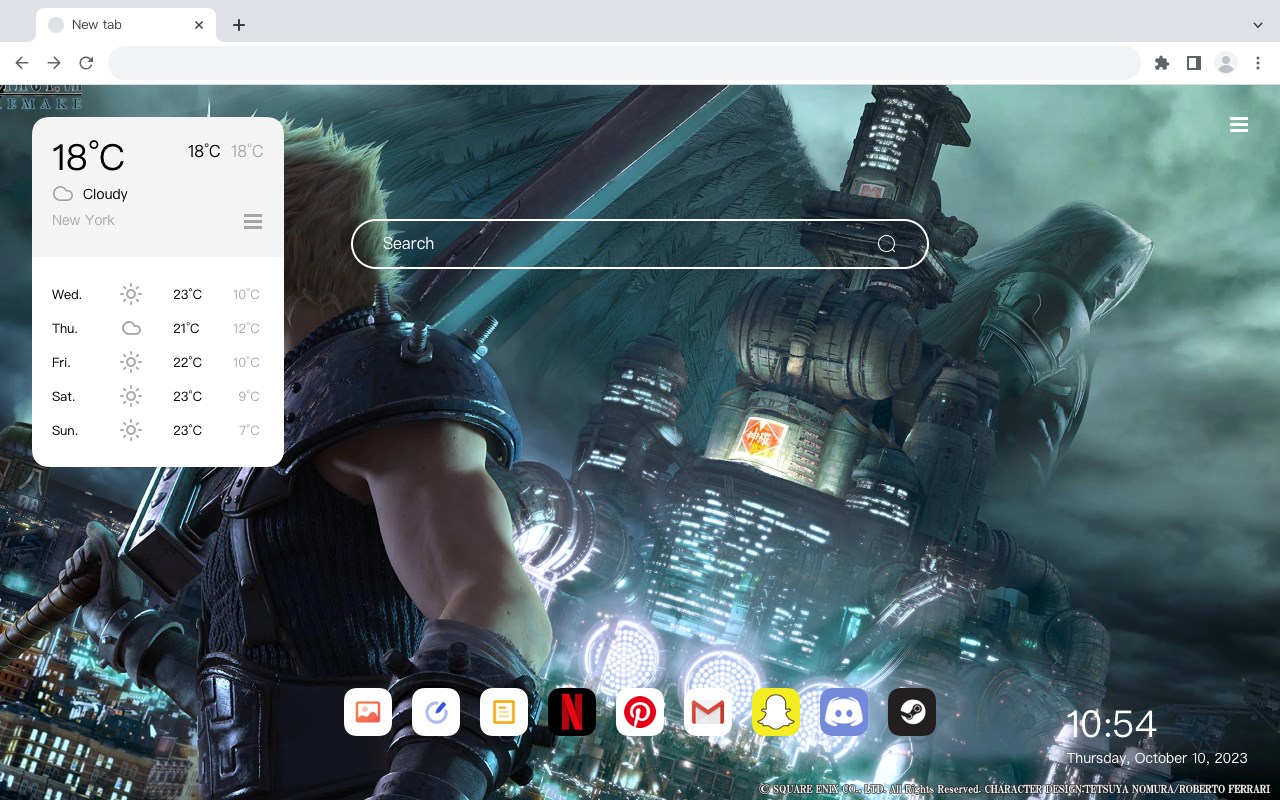Toggle the Chrome side panel
The width and height of the screenshot is (1280, 800).
pos(1193,63)
